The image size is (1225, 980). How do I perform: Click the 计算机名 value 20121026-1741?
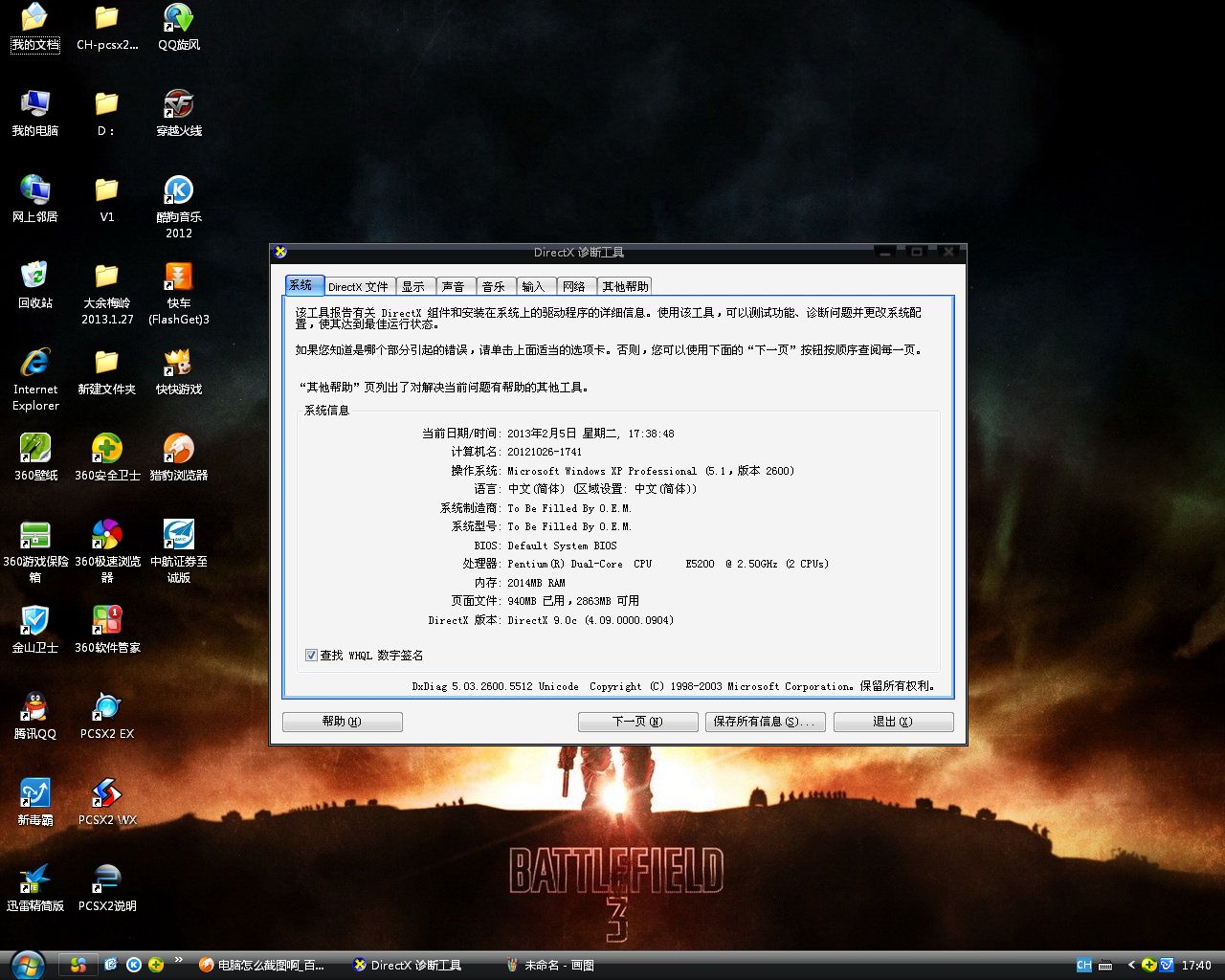click(x=545, y=452)
